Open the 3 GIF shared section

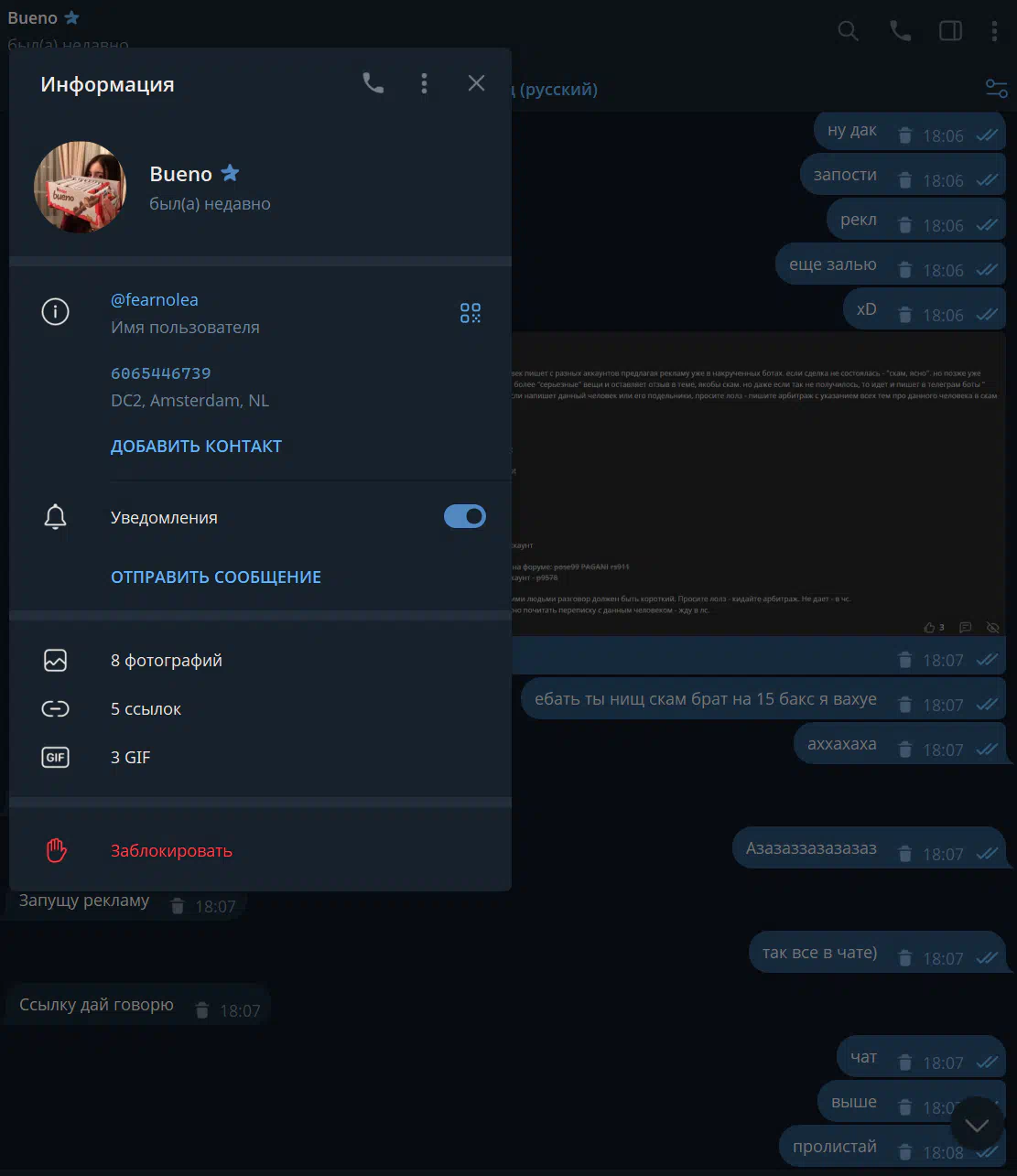pos(260,757)
